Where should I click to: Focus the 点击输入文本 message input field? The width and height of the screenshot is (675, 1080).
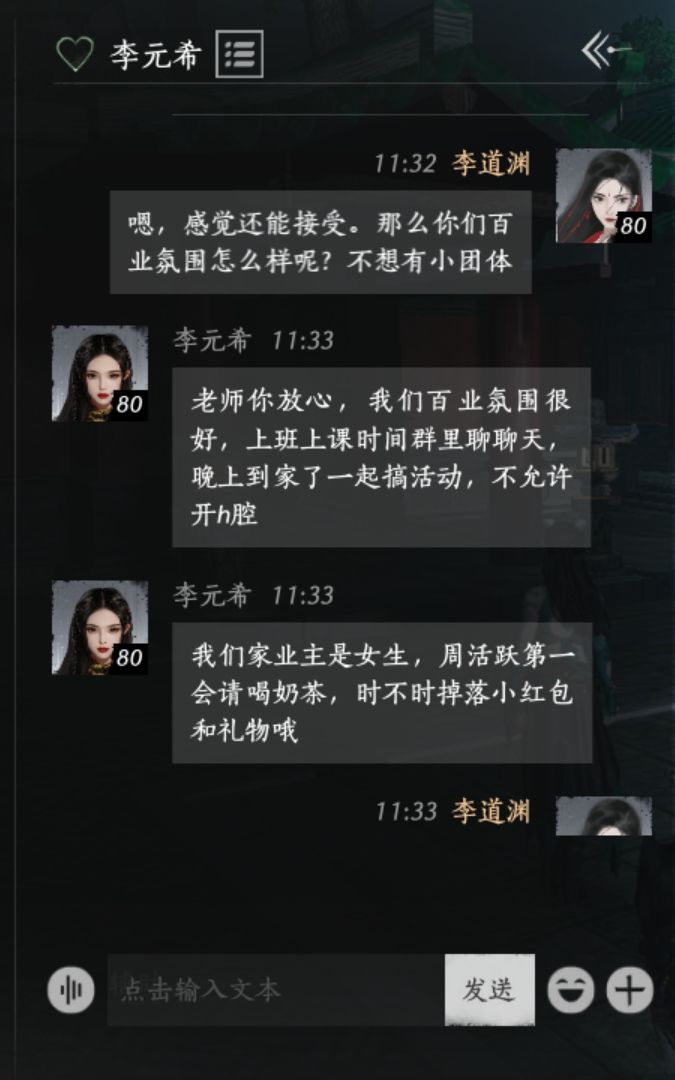point(276,990)
